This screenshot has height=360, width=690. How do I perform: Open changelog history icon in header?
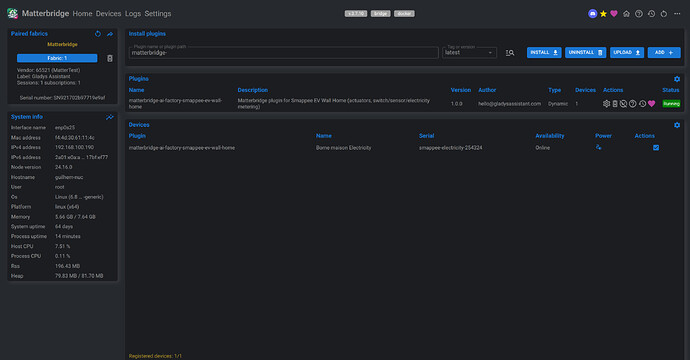pos(651,14)
